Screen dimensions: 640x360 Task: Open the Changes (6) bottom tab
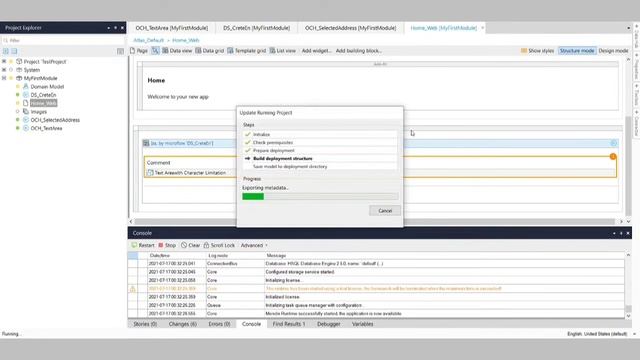(182, 324)
